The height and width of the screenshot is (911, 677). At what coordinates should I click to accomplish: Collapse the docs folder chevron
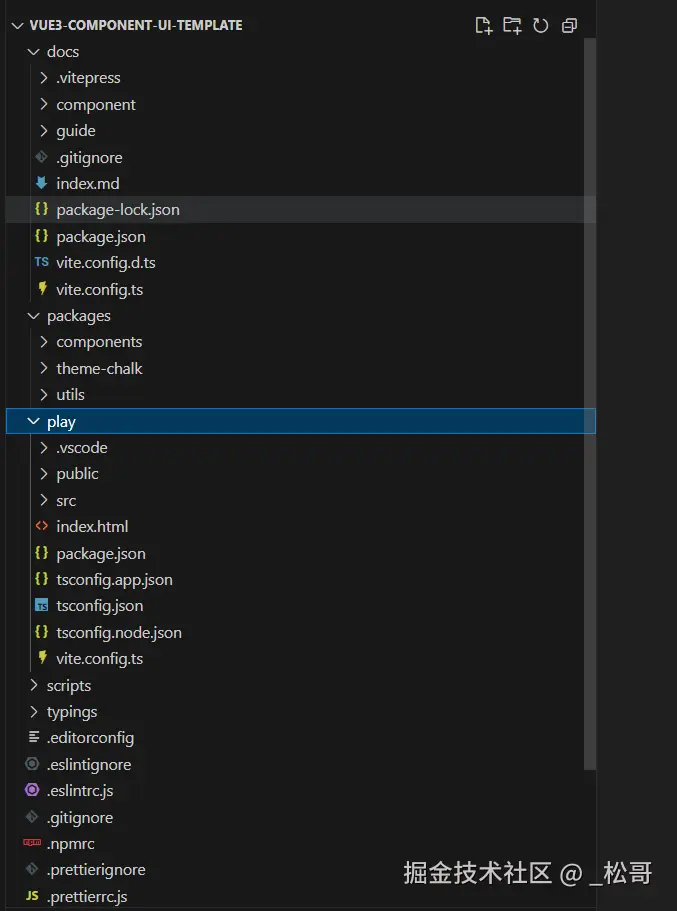point(33,52)
